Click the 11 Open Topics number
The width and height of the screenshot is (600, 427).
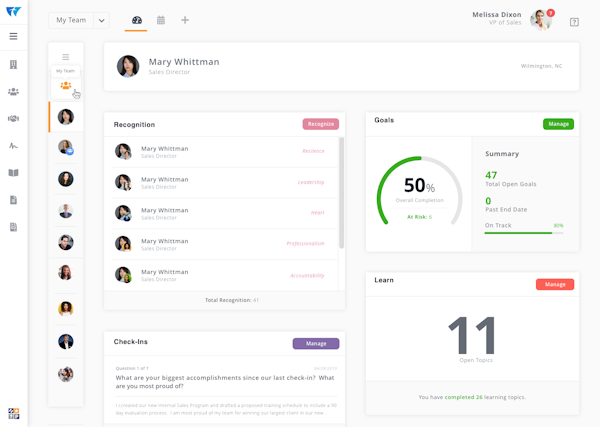pos(472,335)
